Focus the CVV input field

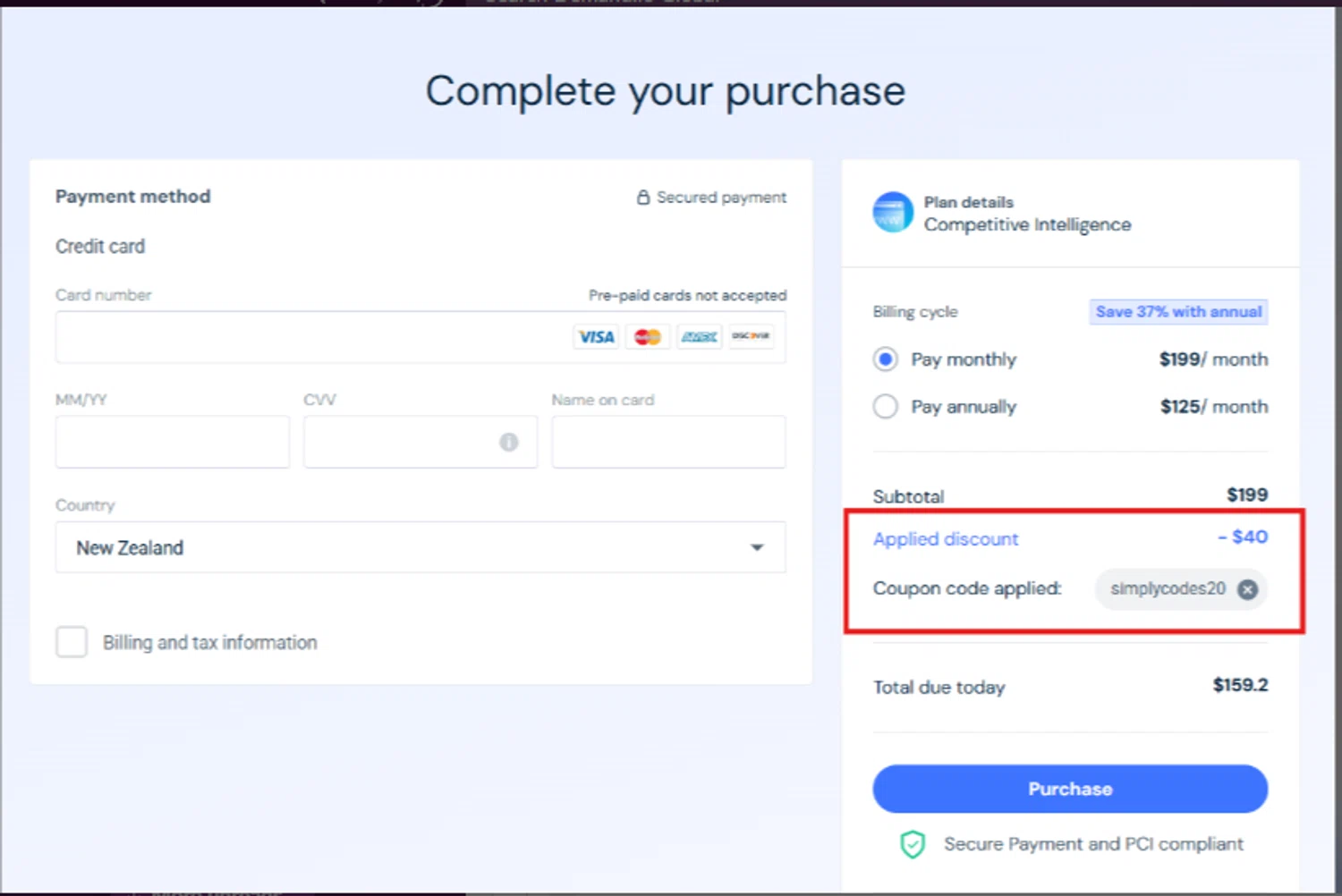tap(420, 442)
